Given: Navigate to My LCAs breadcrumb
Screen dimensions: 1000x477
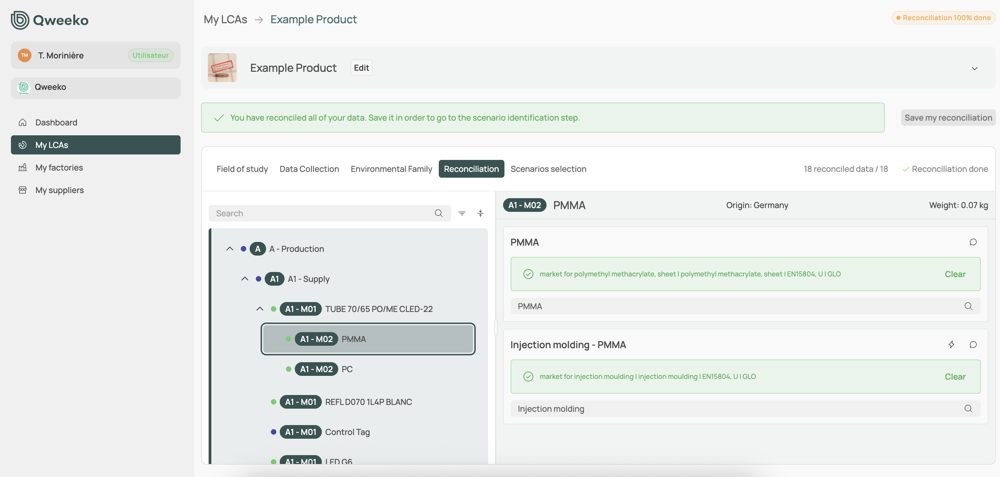Looking at the screenshot, I should 225,19.
